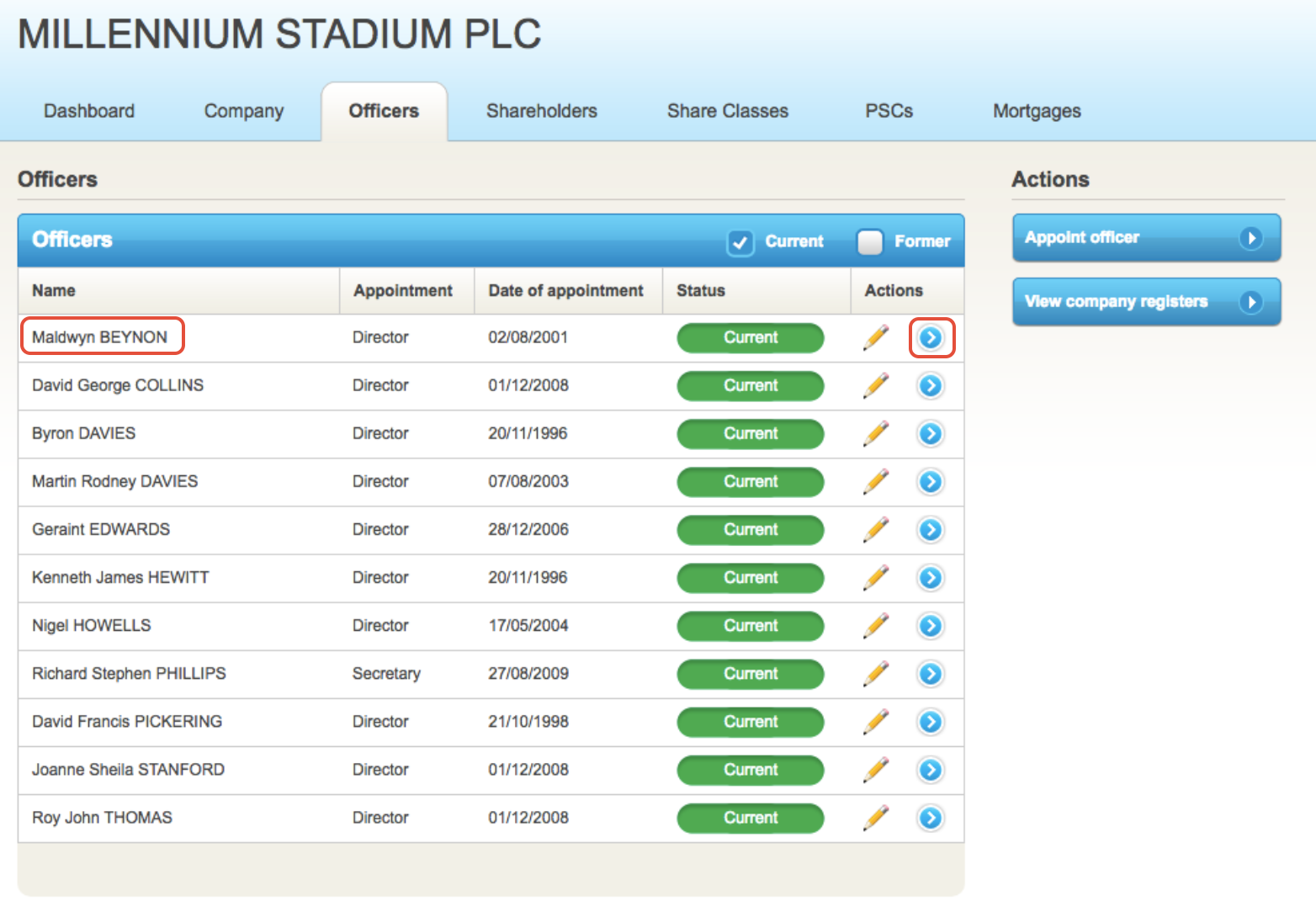Screen dimensions: 1316x906
Task: Click appointment date 02/08/2001
Action: [528, 337]
